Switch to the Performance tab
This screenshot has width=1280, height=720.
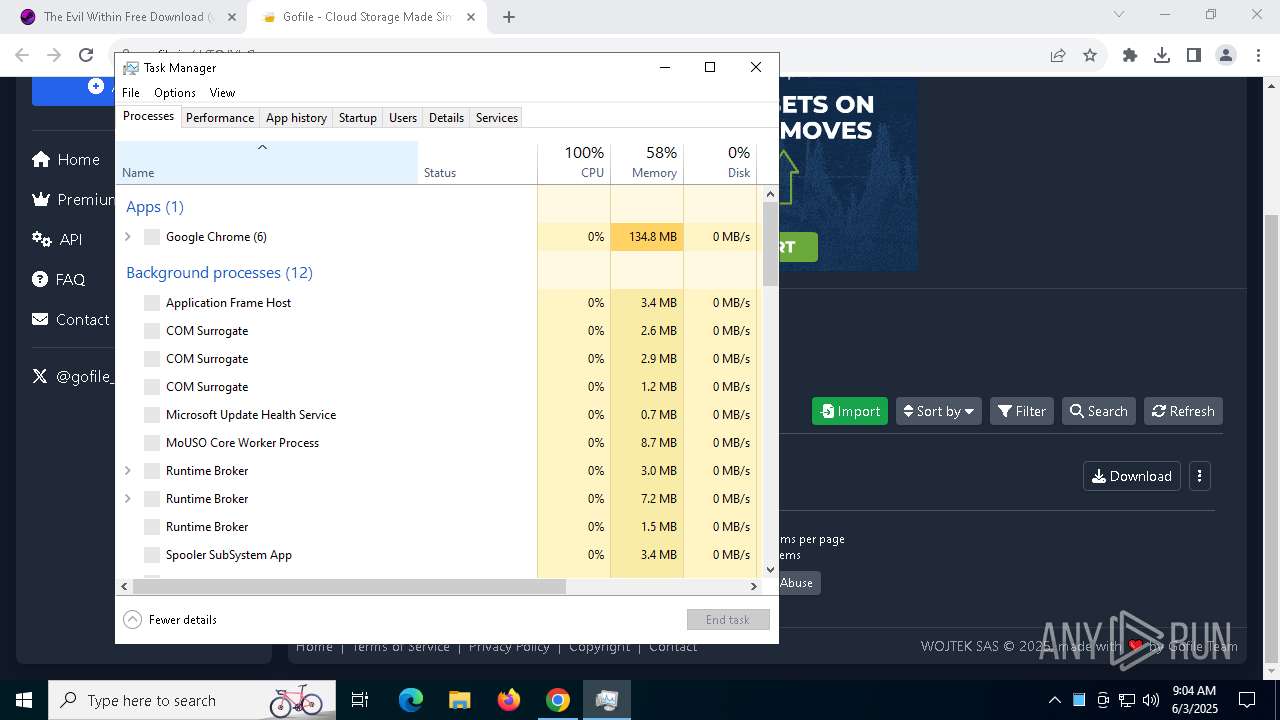click(220, 118)
